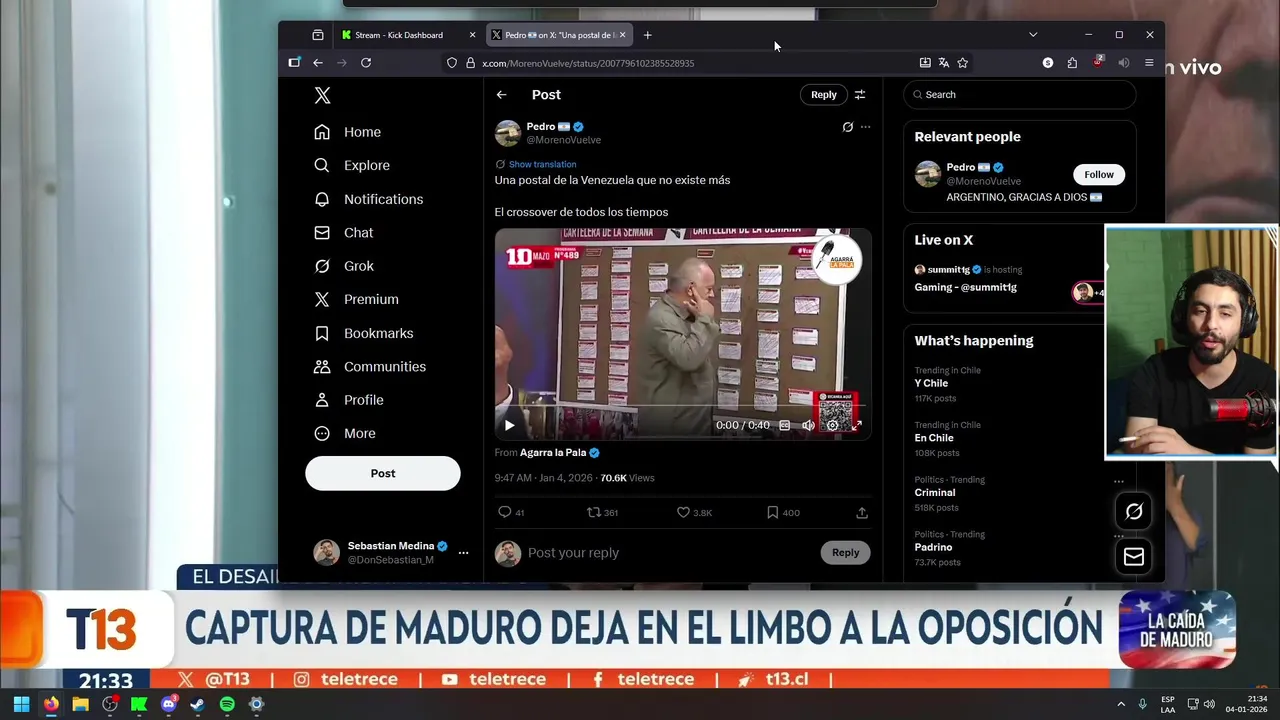Click the Reply button in Post header
The image size is (1280, 720).
tap(824, 95)
